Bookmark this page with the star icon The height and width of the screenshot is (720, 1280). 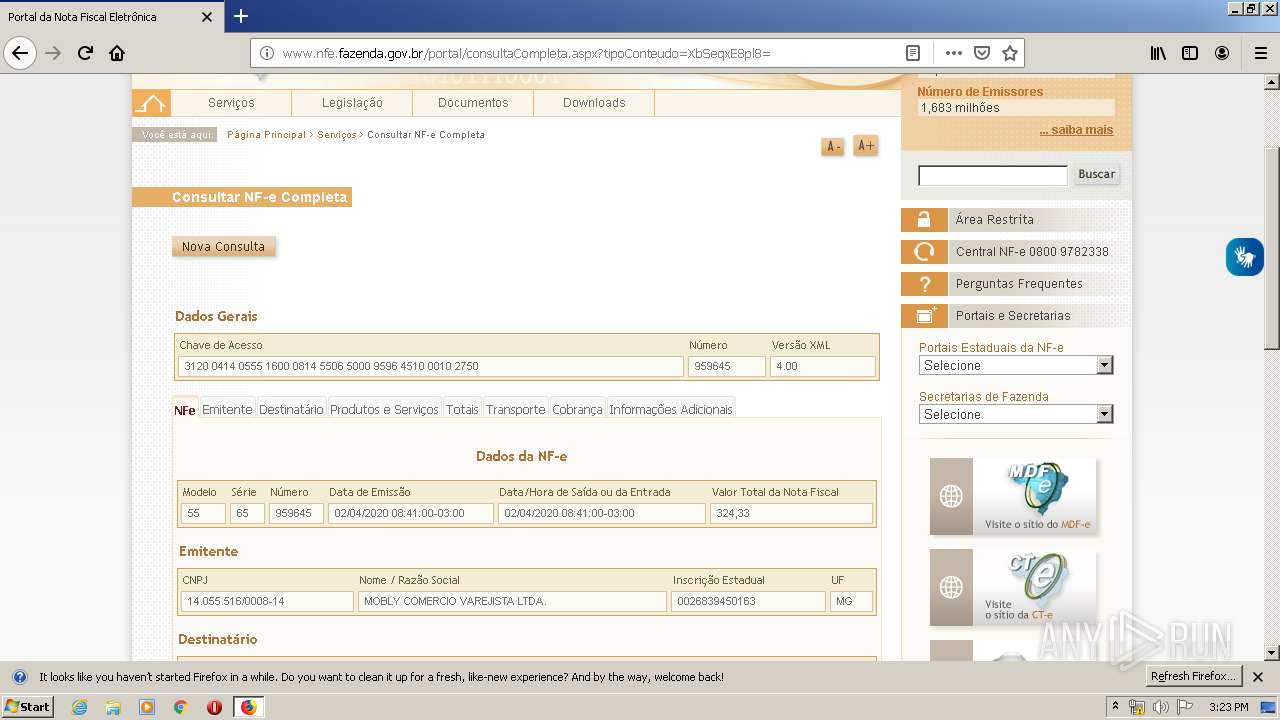(1010, 53)
